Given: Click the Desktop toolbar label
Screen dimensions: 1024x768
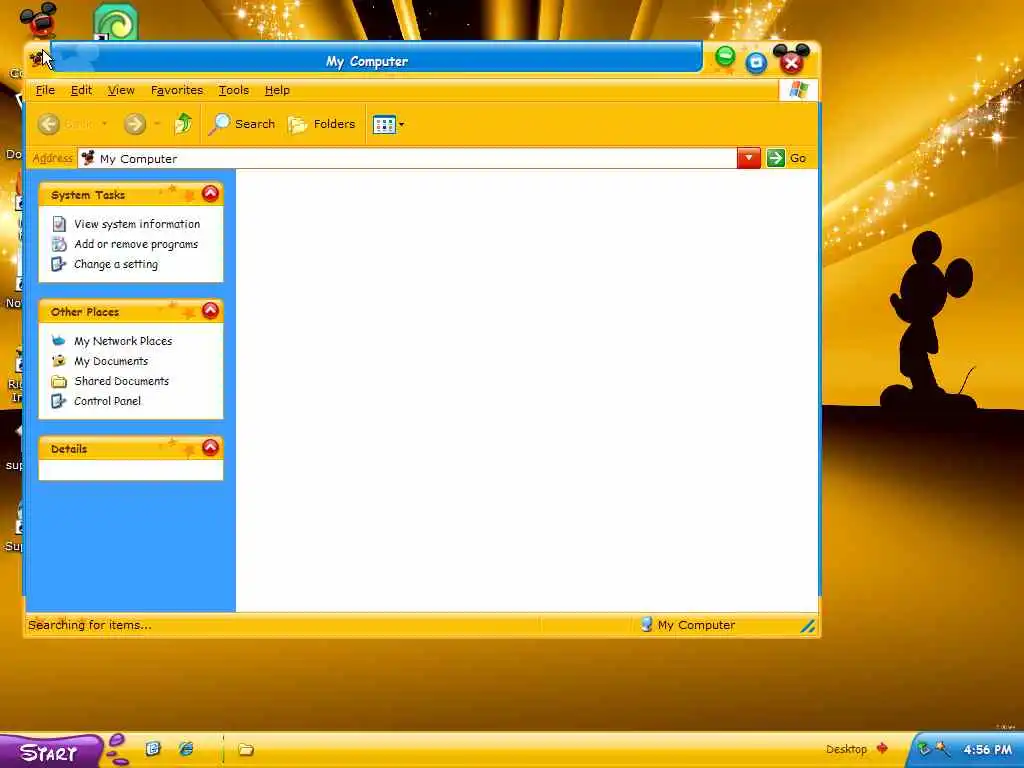Looking at the screenshot, I should (x=846, y=749).
